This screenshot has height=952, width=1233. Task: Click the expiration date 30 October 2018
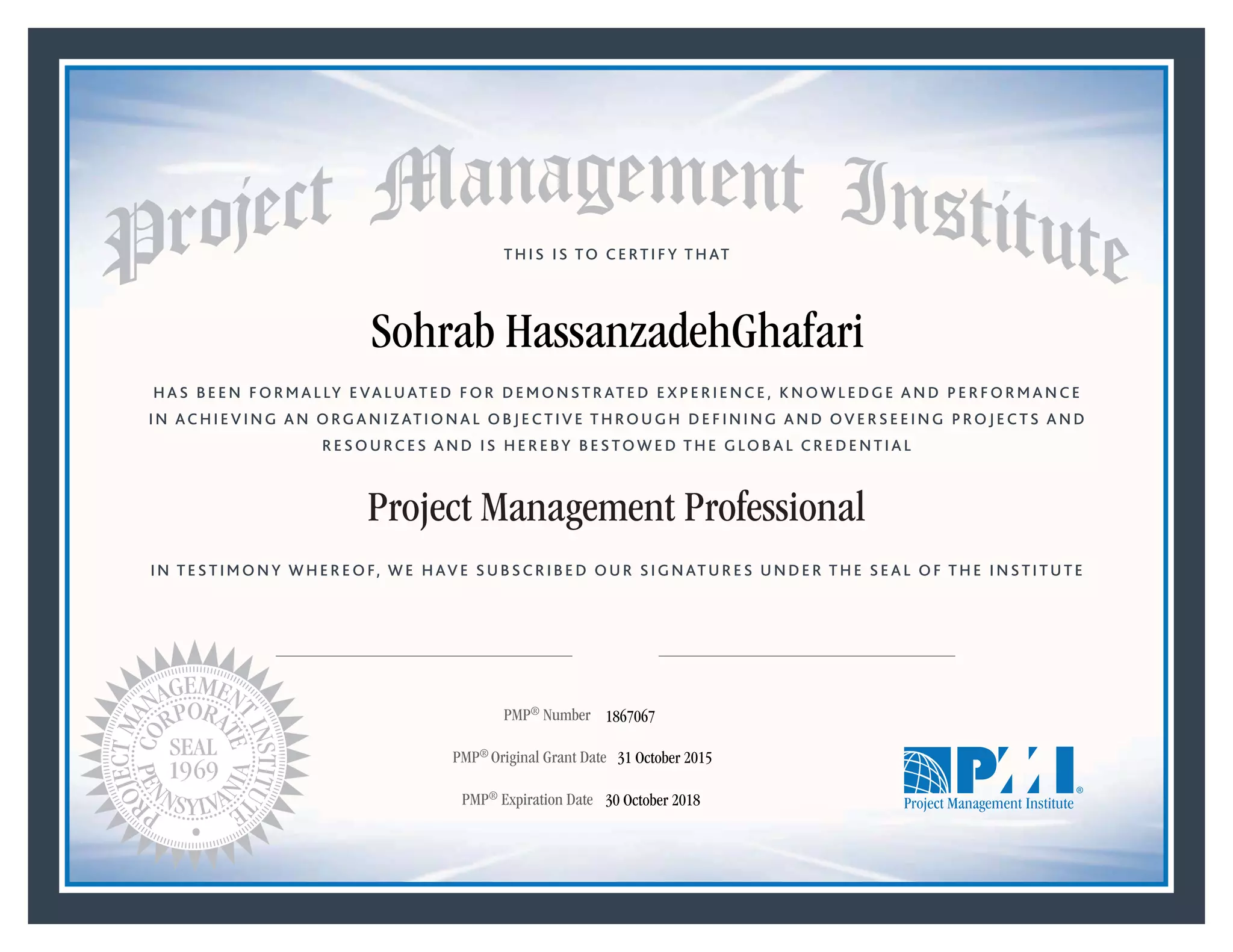point(653,800)
